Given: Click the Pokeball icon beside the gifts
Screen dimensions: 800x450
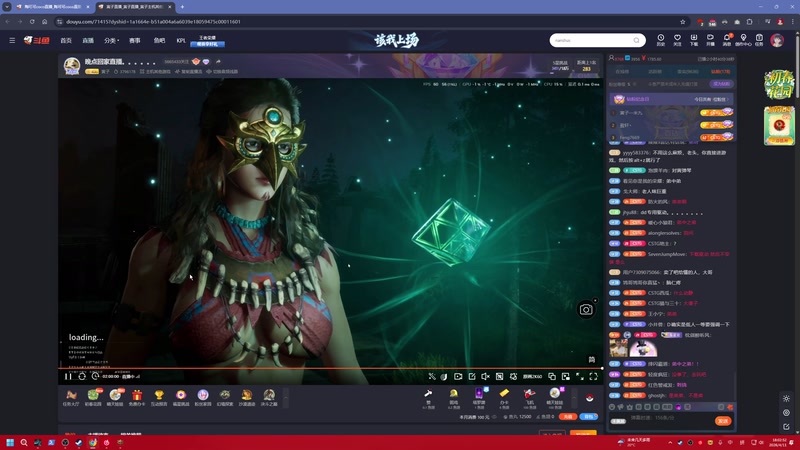Looking at the screenshot, I should tap(590, 398).
